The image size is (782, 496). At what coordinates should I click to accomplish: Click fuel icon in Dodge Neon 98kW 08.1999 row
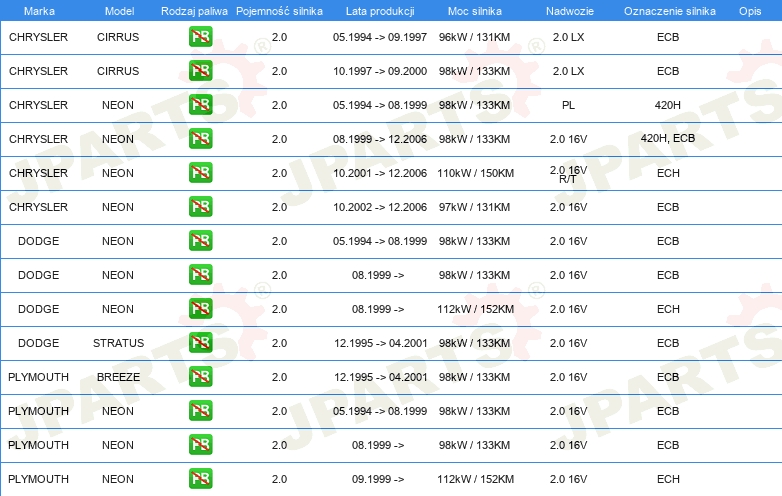click(x=200, y=274)
